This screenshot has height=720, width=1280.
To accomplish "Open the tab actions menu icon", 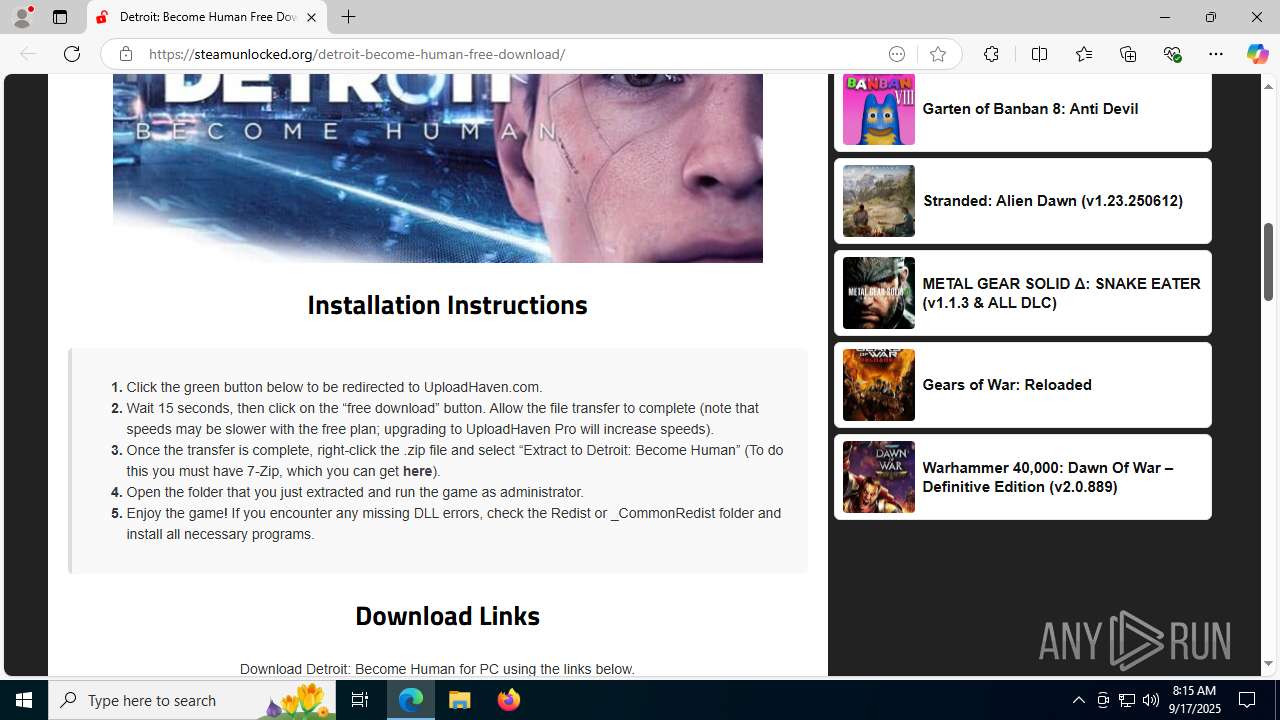I will 60,17.
